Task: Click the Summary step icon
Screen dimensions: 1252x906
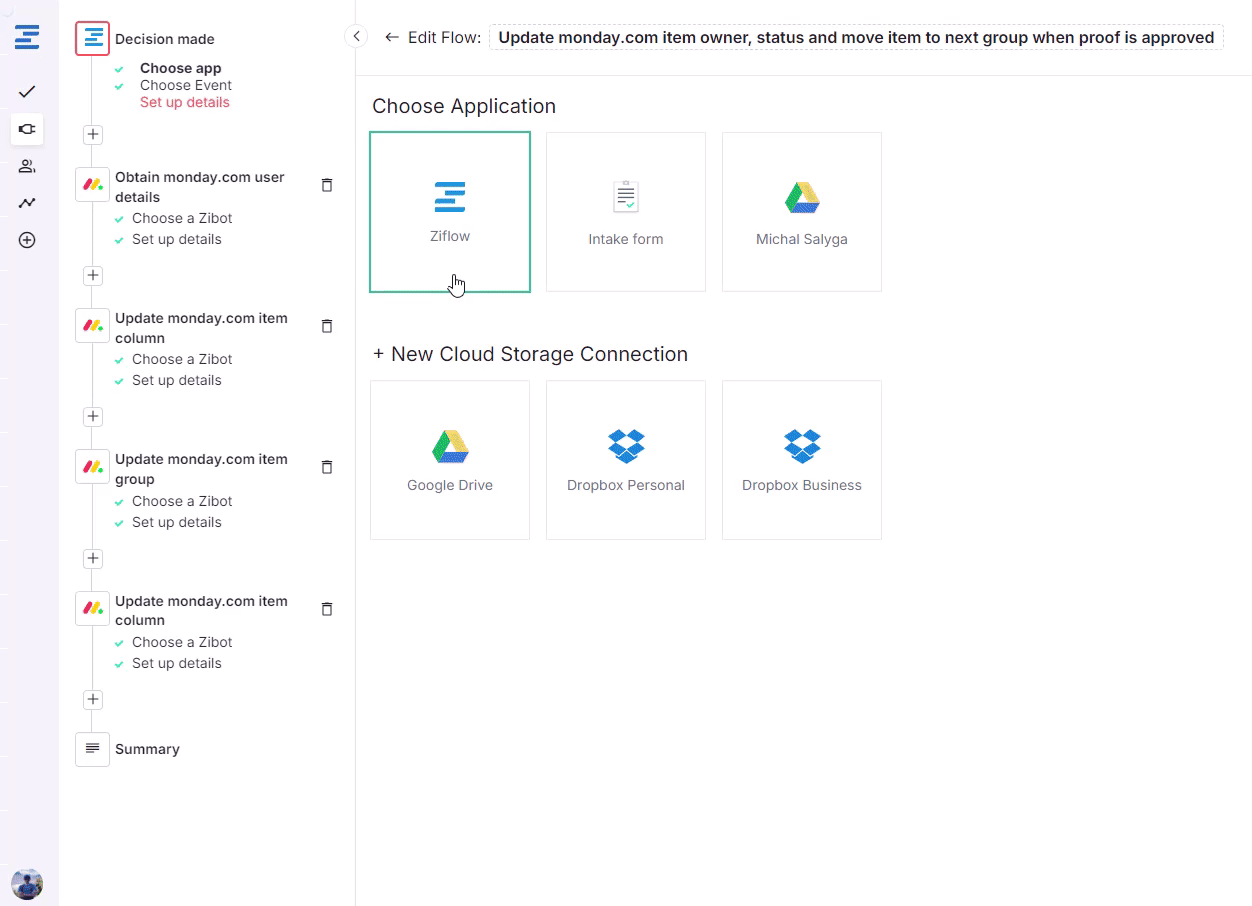Action: point(92,749)
